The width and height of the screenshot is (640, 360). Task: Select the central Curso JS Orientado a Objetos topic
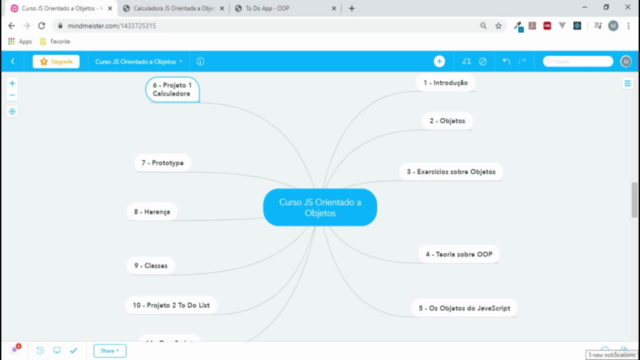point(320,207)
